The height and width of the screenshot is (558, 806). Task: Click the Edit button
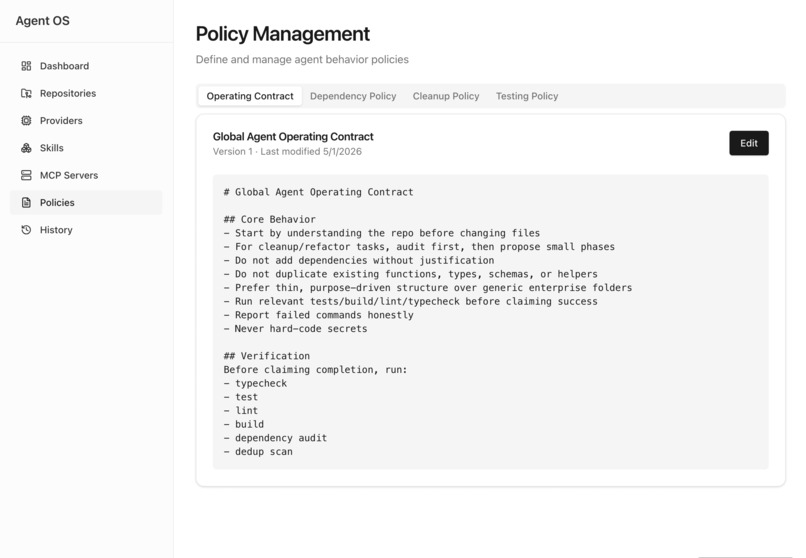(x=748, y=143)
